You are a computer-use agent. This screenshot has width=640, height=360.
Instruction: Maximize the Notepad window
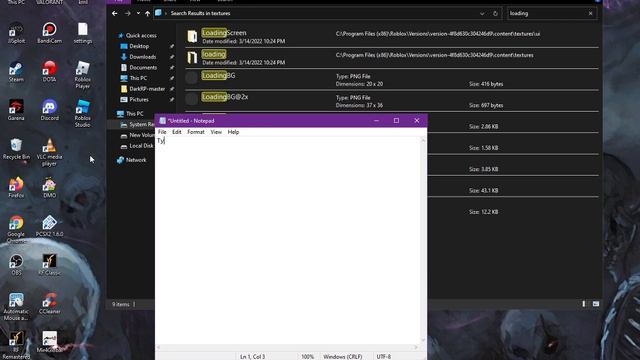[x=396, y=120]
